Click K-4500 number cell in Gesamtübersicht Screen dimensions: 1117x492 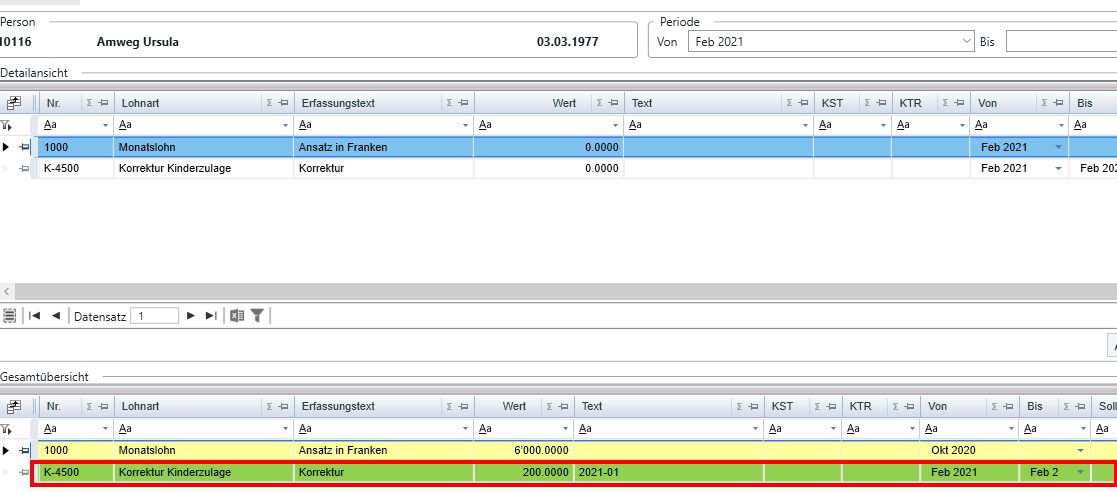tap(76, 472)
